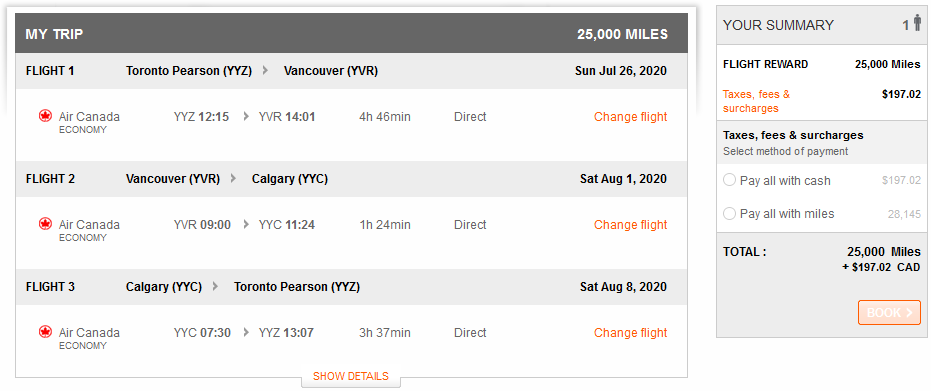Open Taxes, fees & surcharges breakdown link
The height and width of the screenshot is (391, 931).
[x=756, y=101]
